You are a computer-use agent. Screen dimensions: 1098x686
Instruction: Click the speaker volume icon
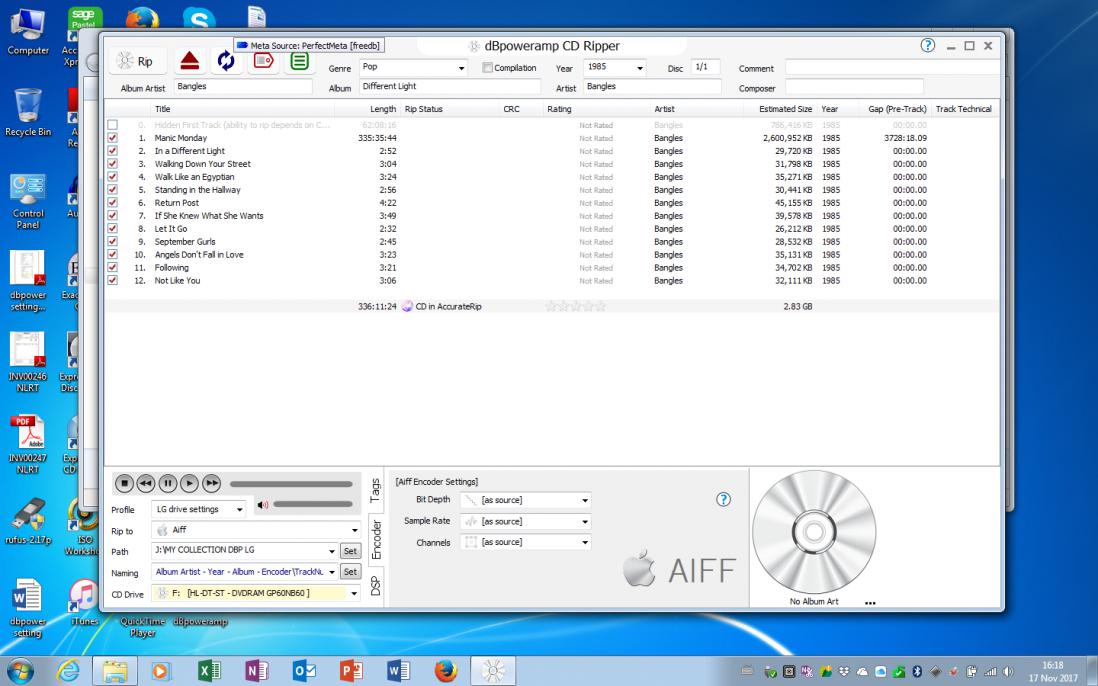coord(263,505)
